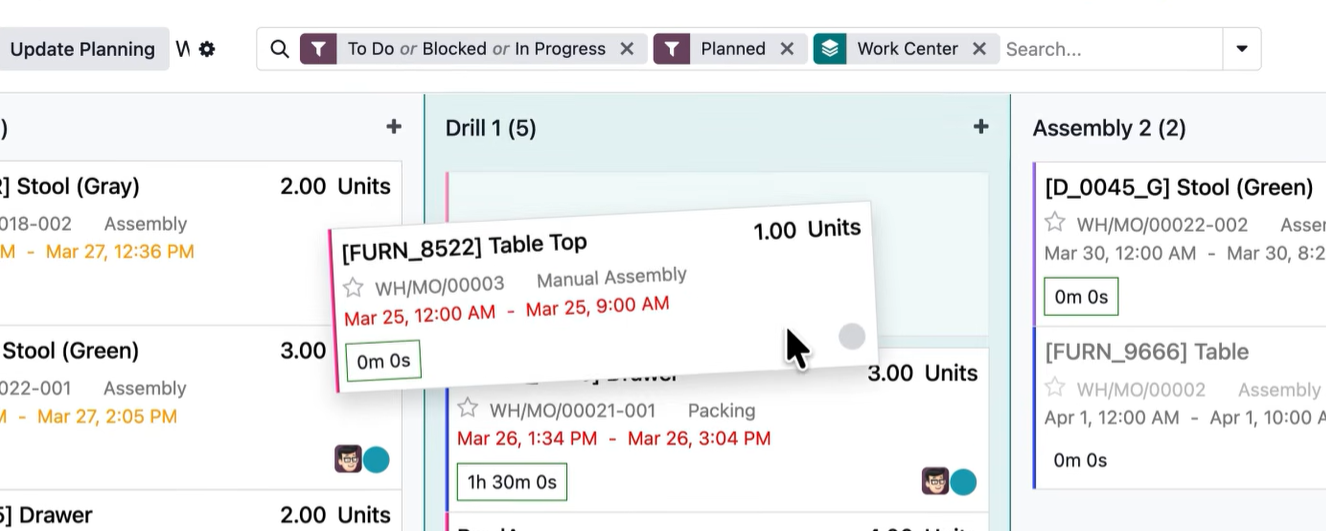Click the Apr 1, 12:00 AM date text
The height and width of the screenshot is (531, 1326).
click(x=1112, y=418)
